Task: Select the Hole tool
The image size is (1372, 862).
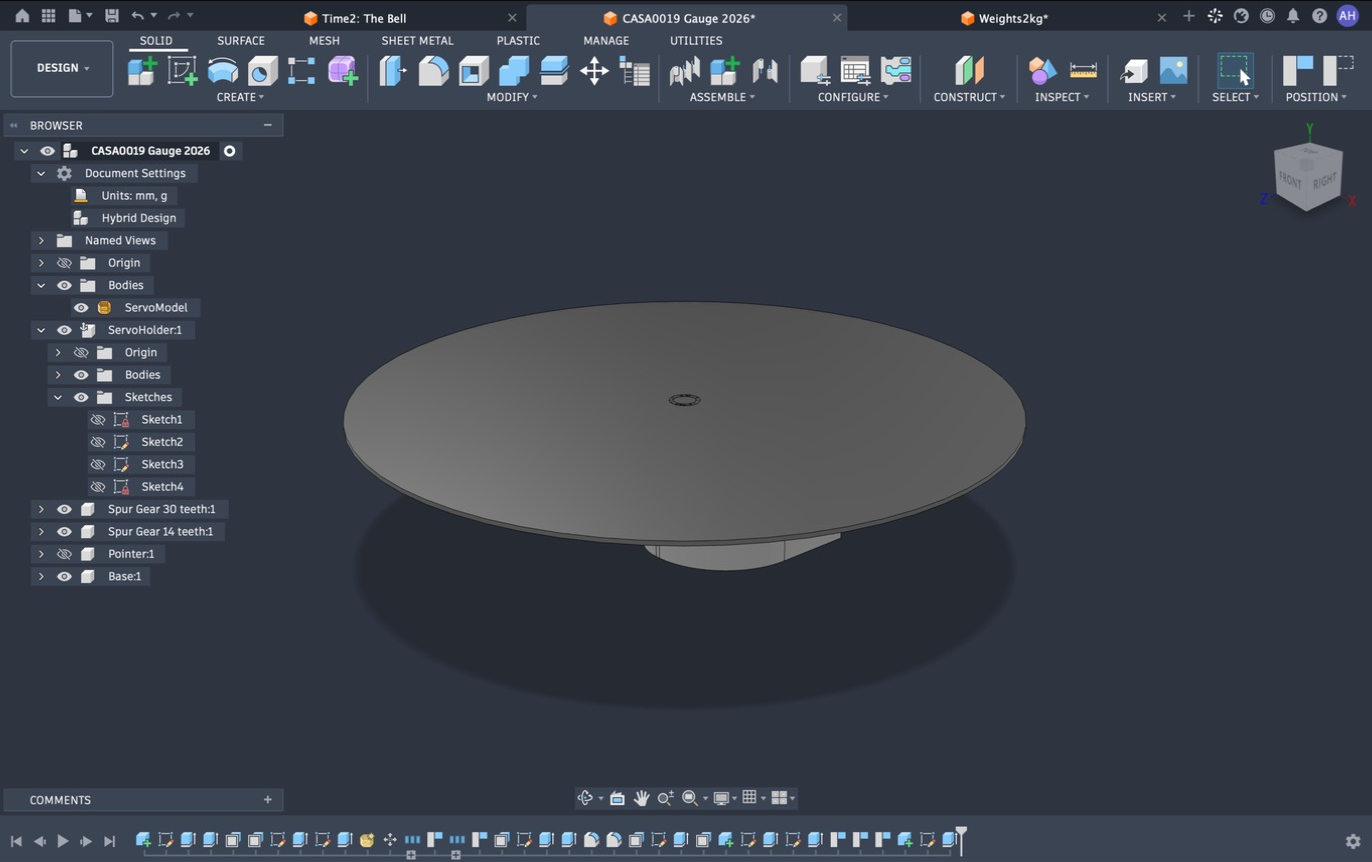Action: coord(262,70)
